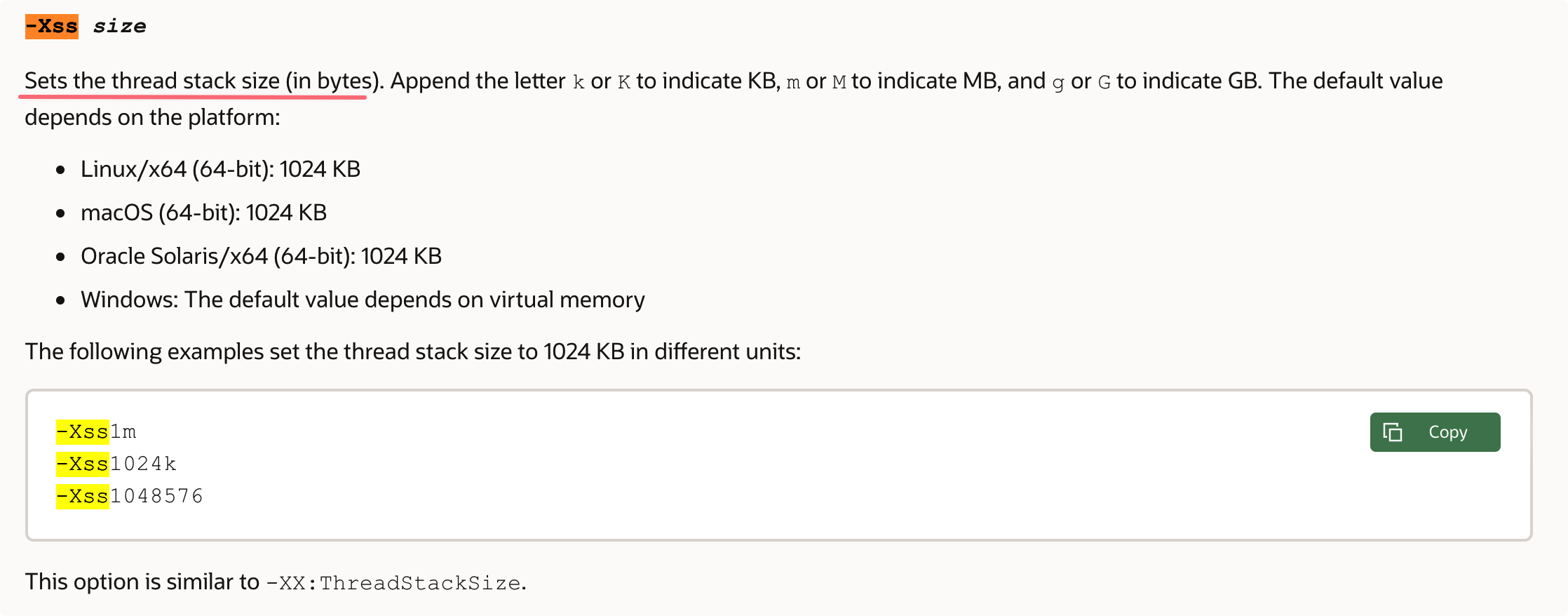
Task: Click the Oracle Solaris/x64 bullet item
Action: (261, 256)
